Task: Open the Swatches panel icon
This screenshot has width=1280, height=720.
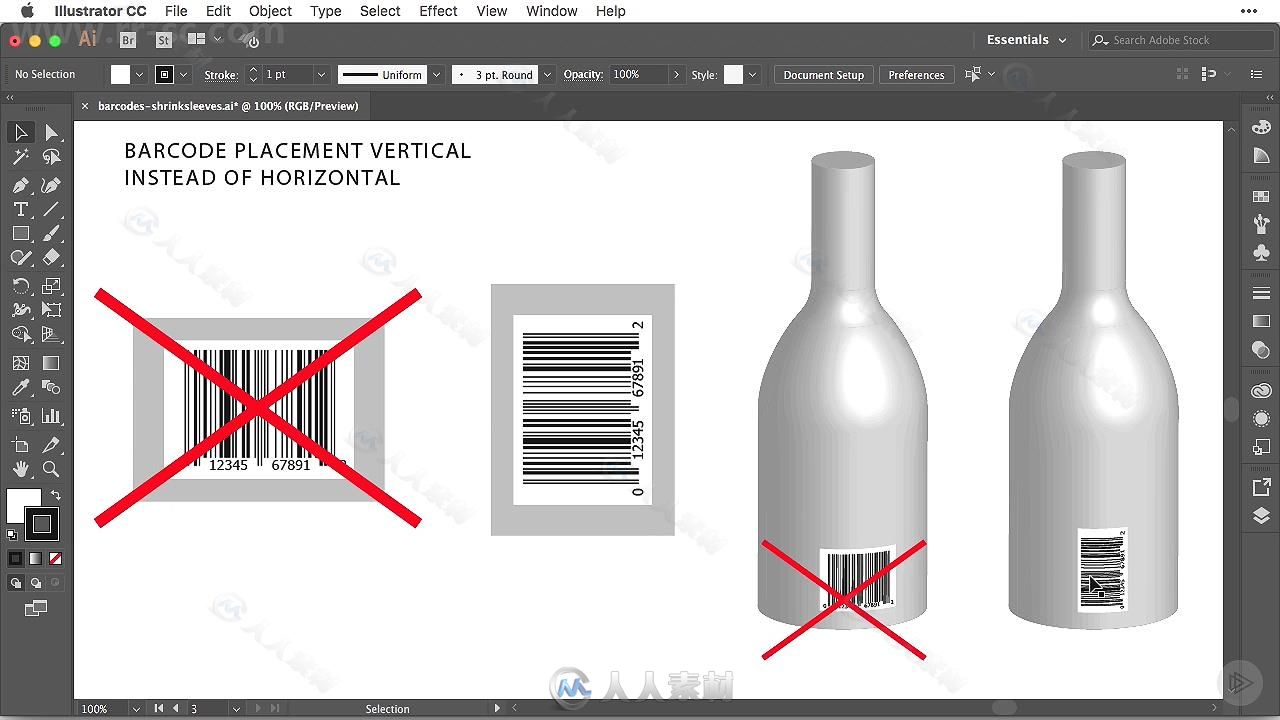Action: tap(1261, 196)
